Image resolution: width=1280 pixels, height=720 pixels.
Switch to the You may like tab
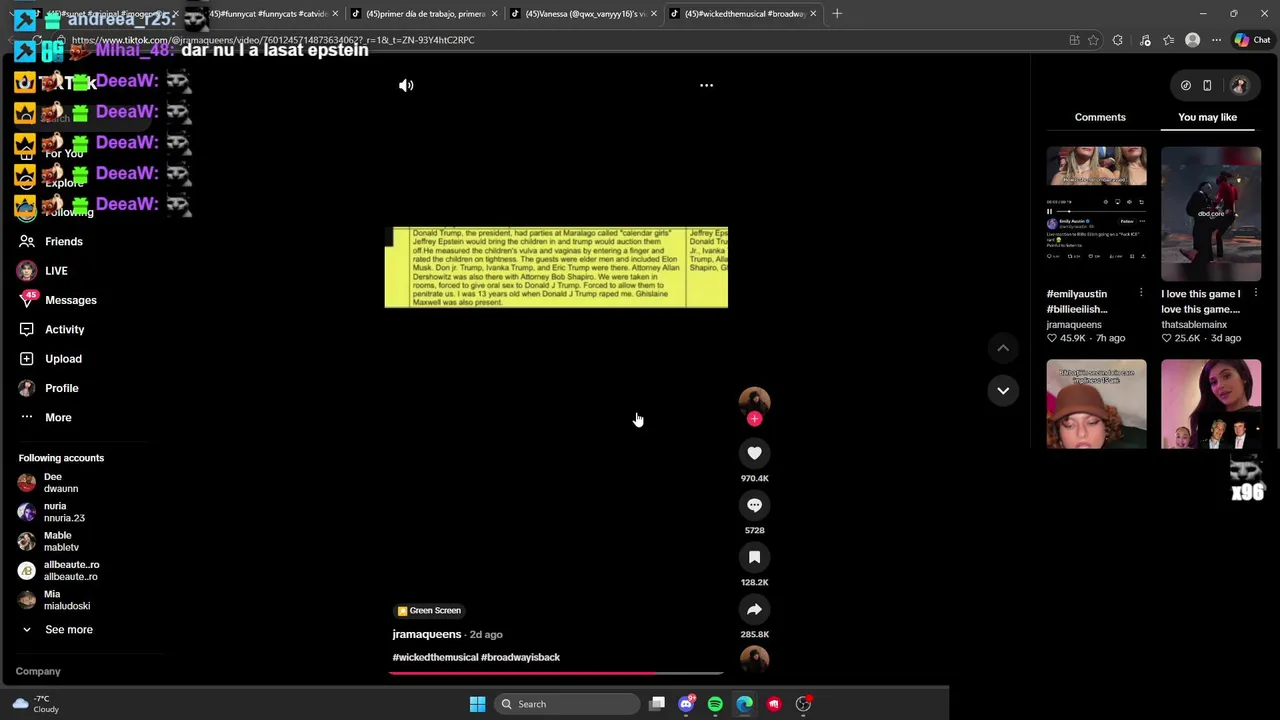tap(1207, 117)
